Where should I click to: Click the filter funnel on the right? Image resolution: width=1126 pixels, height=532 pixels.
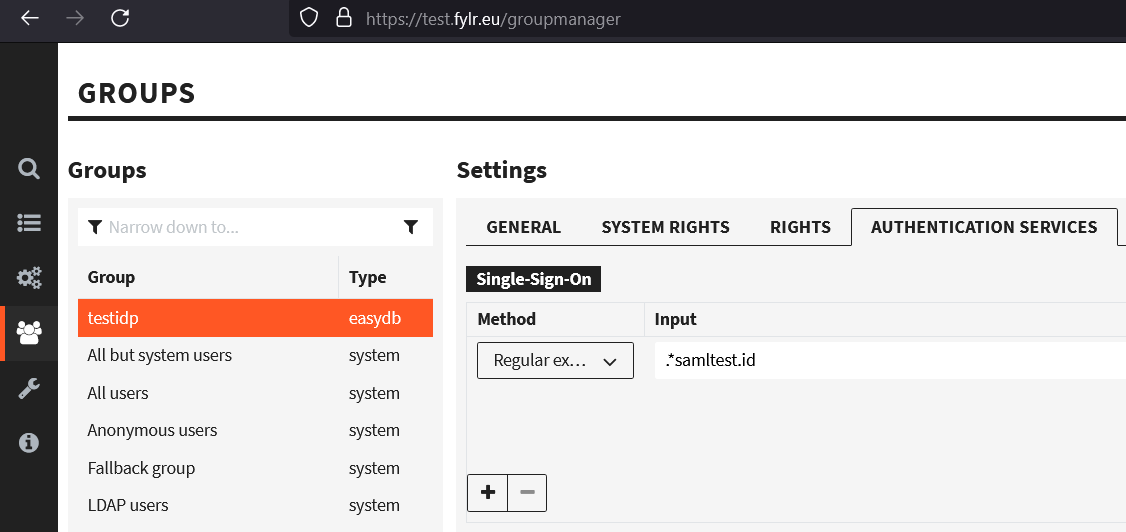coord(411,227)
